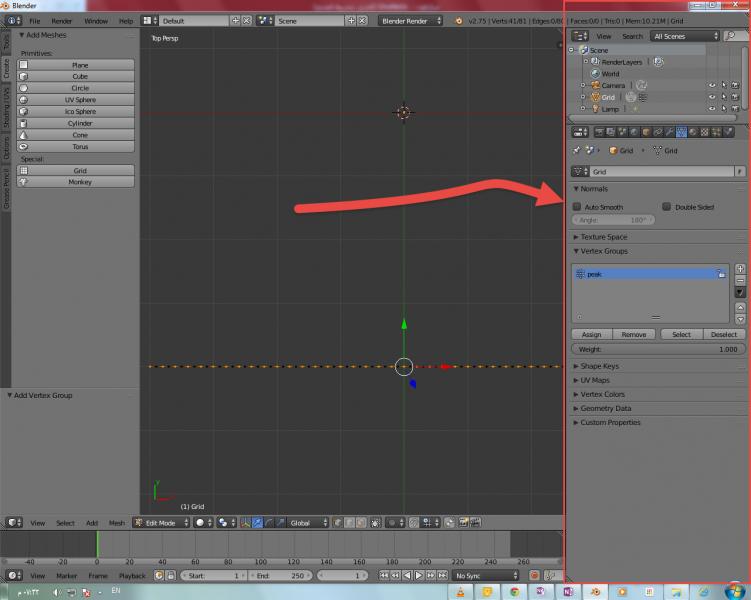
Task: Click the Start frame field
Action: click(x=214, y=575)
